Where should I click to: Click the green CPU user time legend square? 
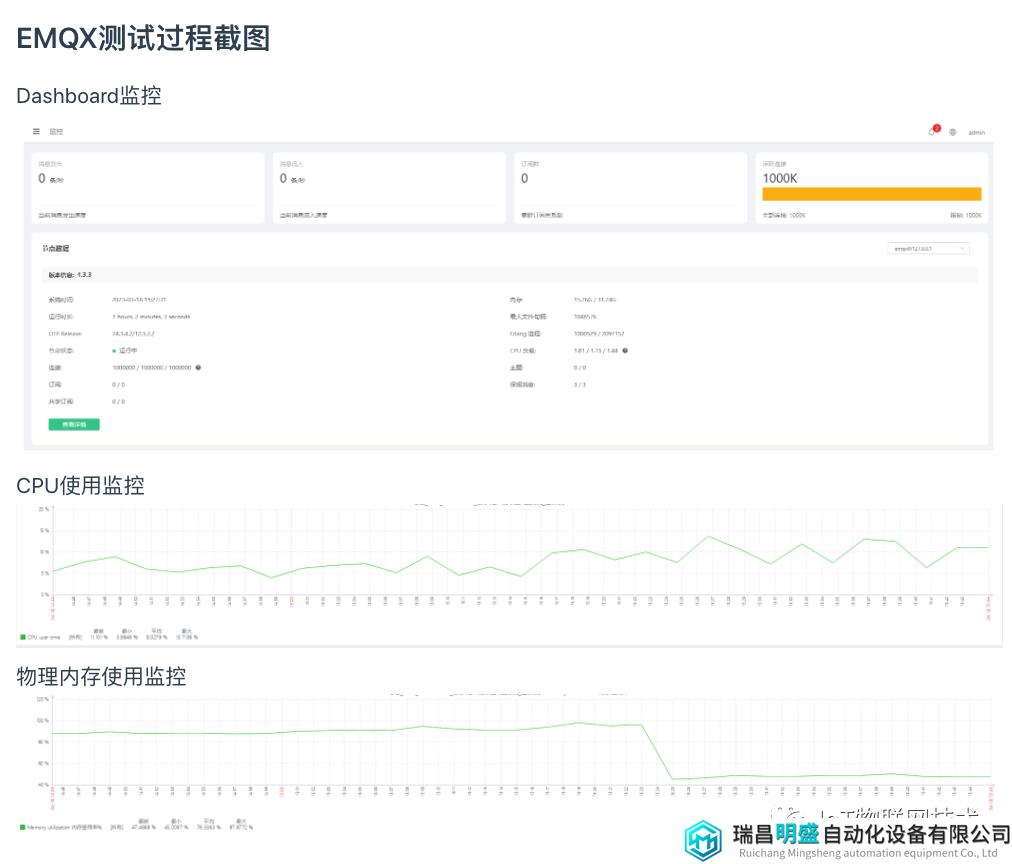pyautogui.click(x=23, y=637)
